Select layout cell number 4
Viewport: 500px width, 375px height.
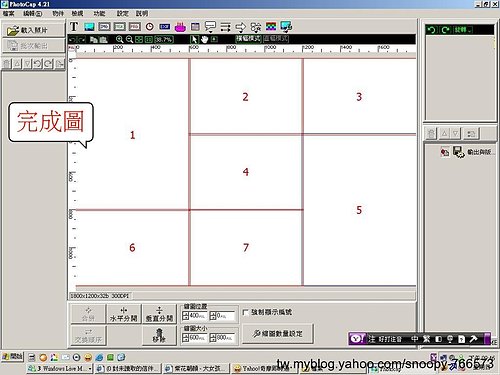246,172
